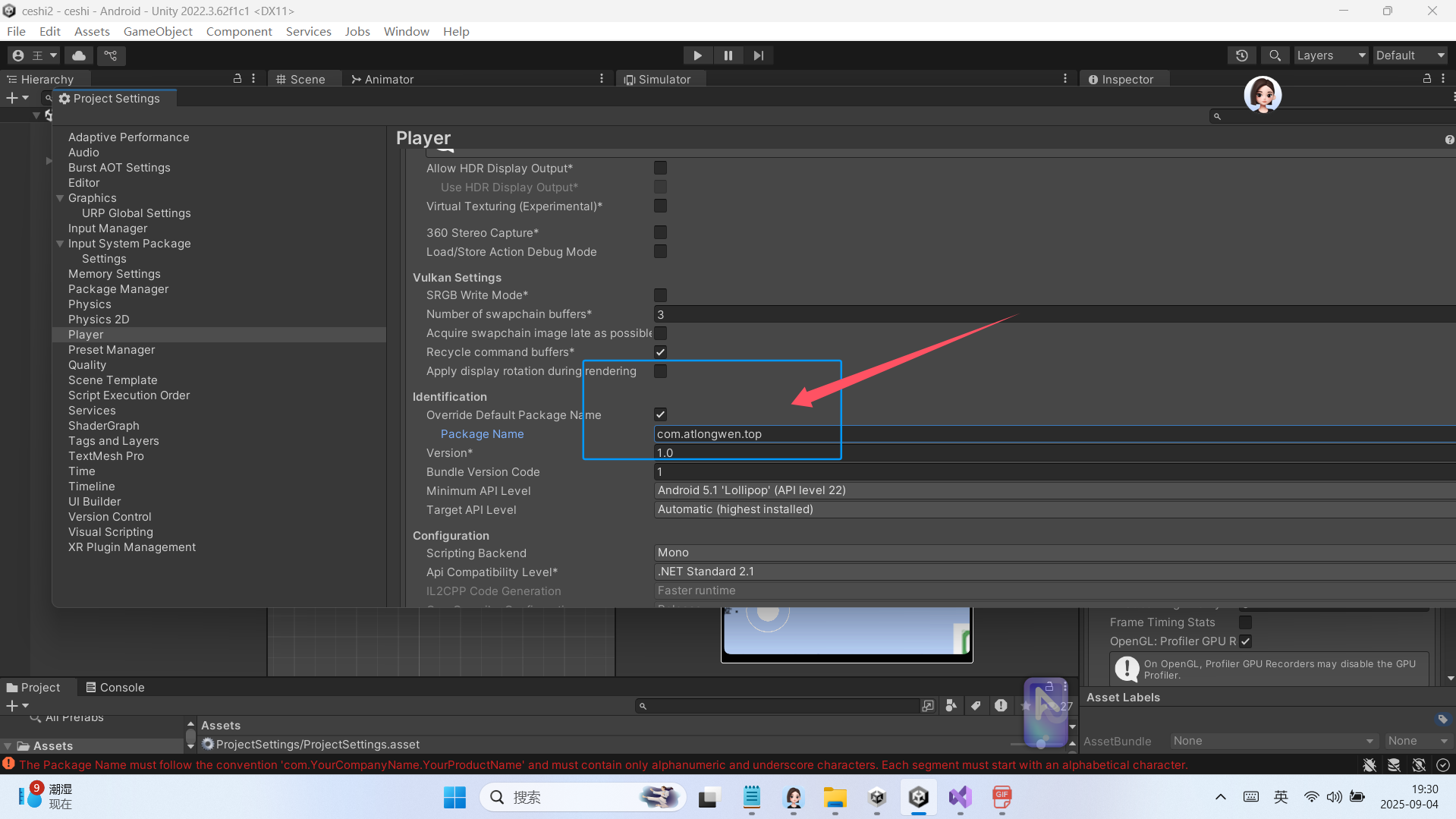This screenshot has height=819, width=1456.
Task: Open the GIF recorder taskbar icon
Action: click(1002, 797)
